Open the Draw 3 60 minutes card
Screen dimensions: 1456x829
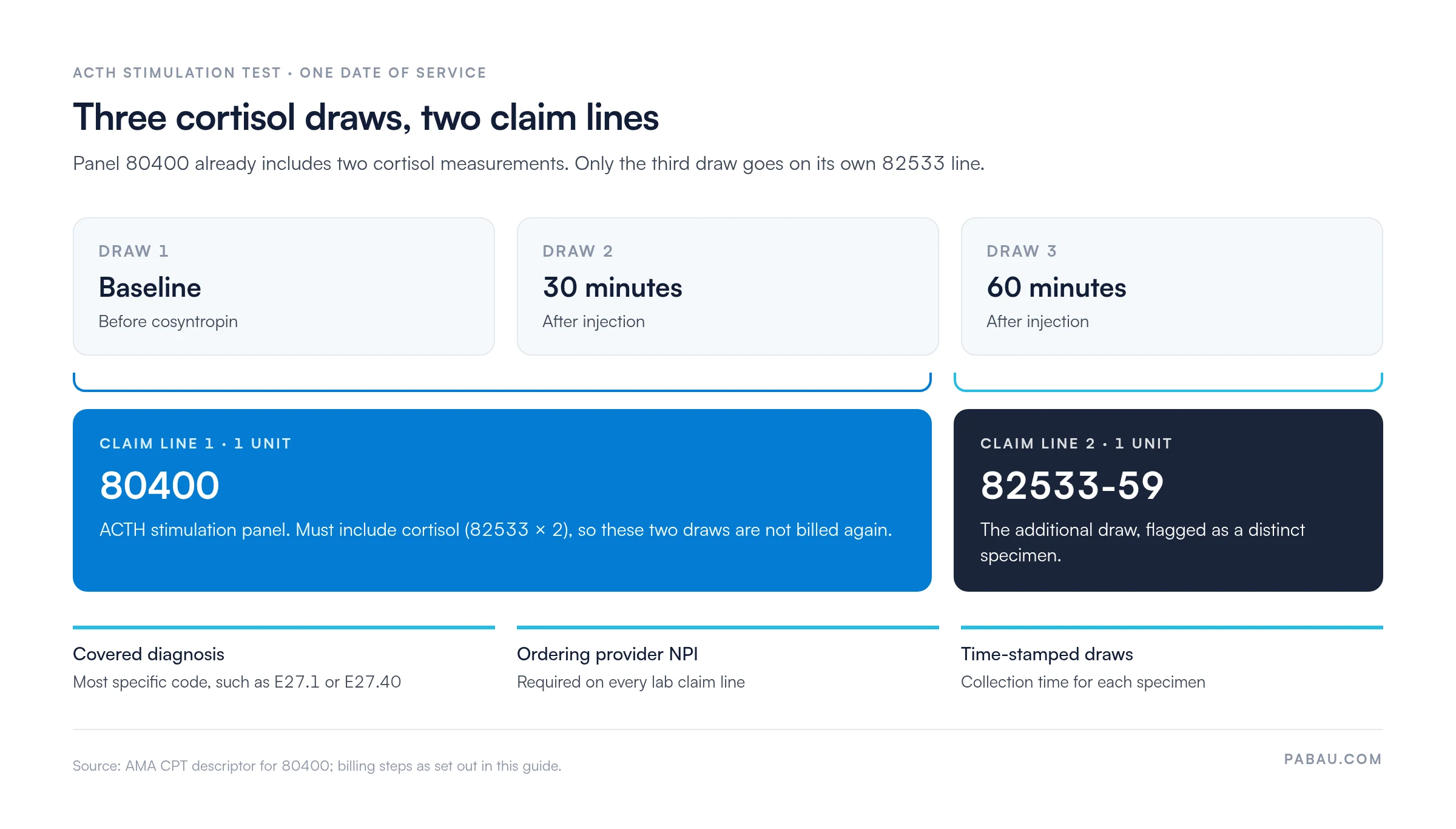[x=1172, y=286]
